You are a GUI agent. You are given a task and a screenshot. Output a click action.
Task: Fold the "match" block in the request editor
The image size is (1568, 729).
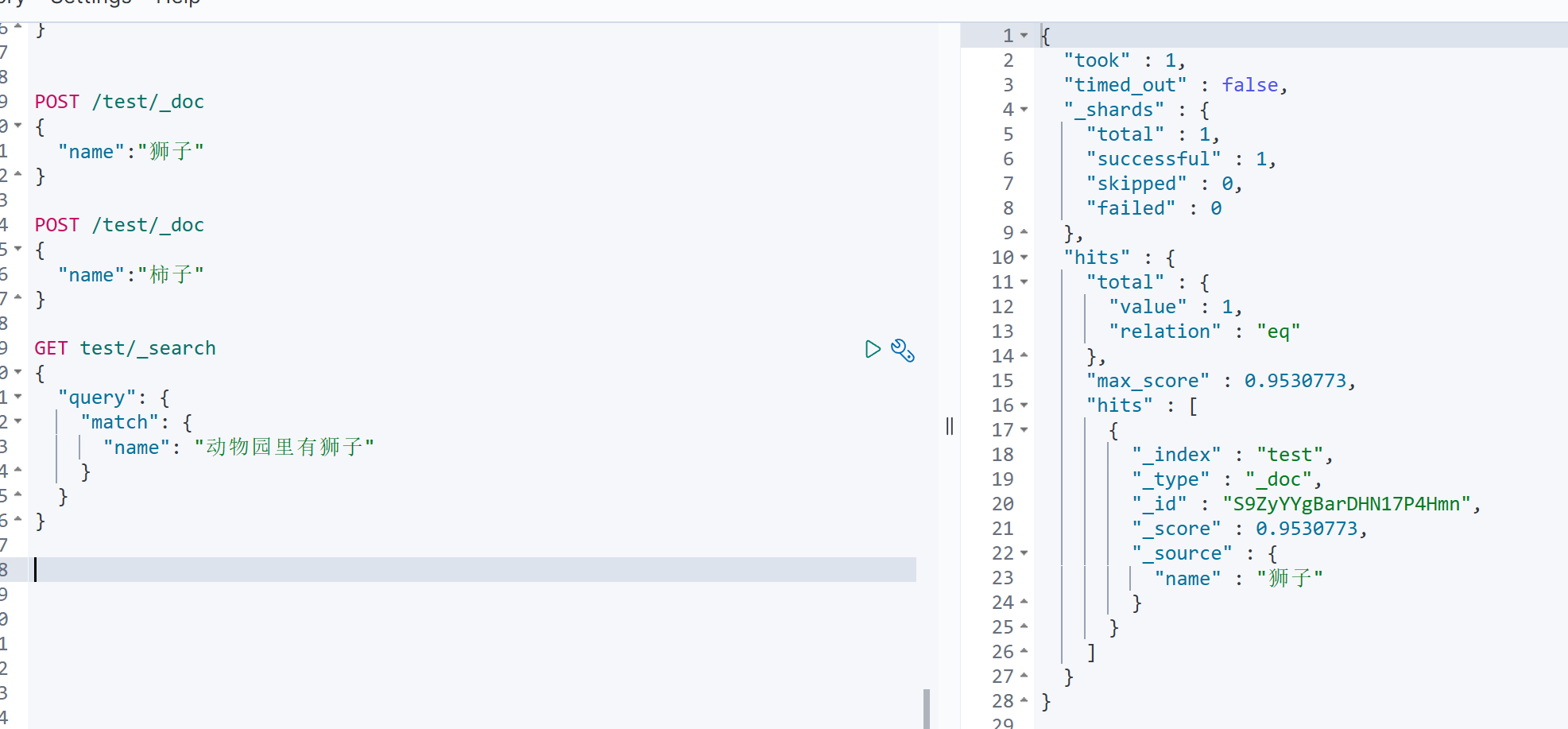[17, 421]
